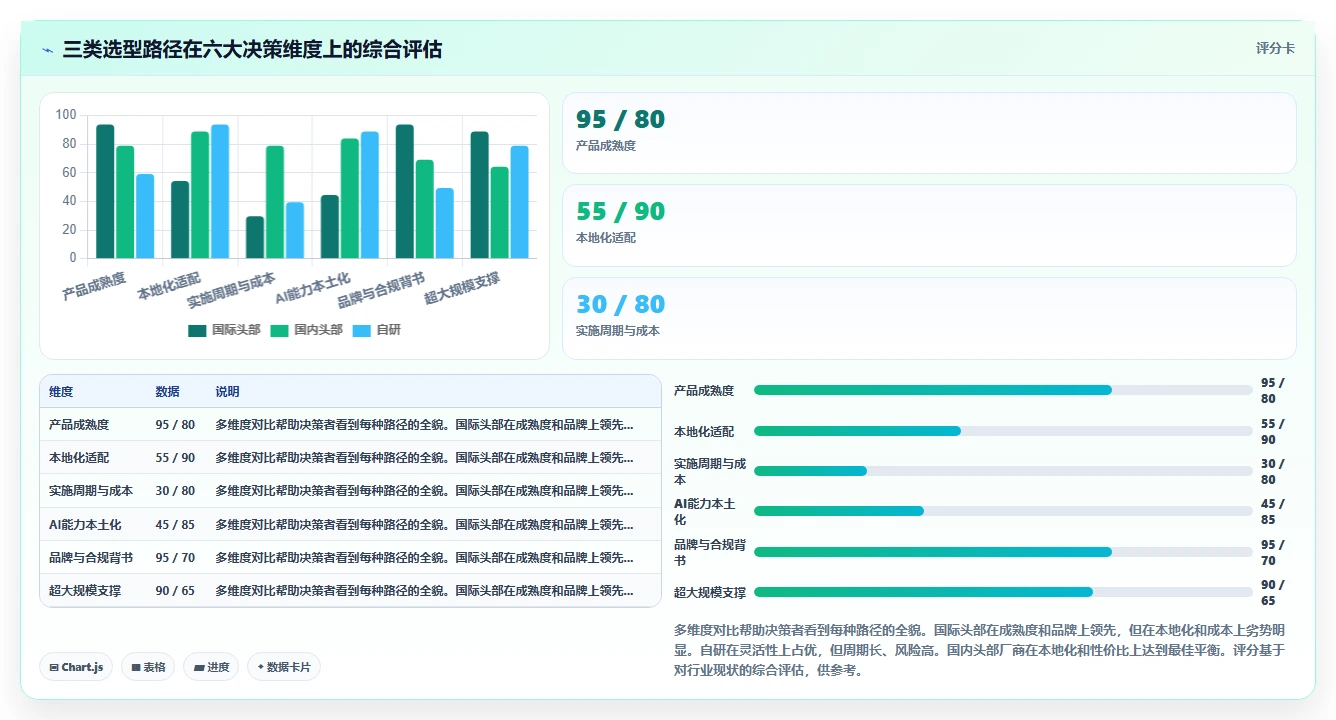Viewport: 1336px width, 720px height.
Task: Click the 100 tick on chart y-axis
Action: point(66,115)
